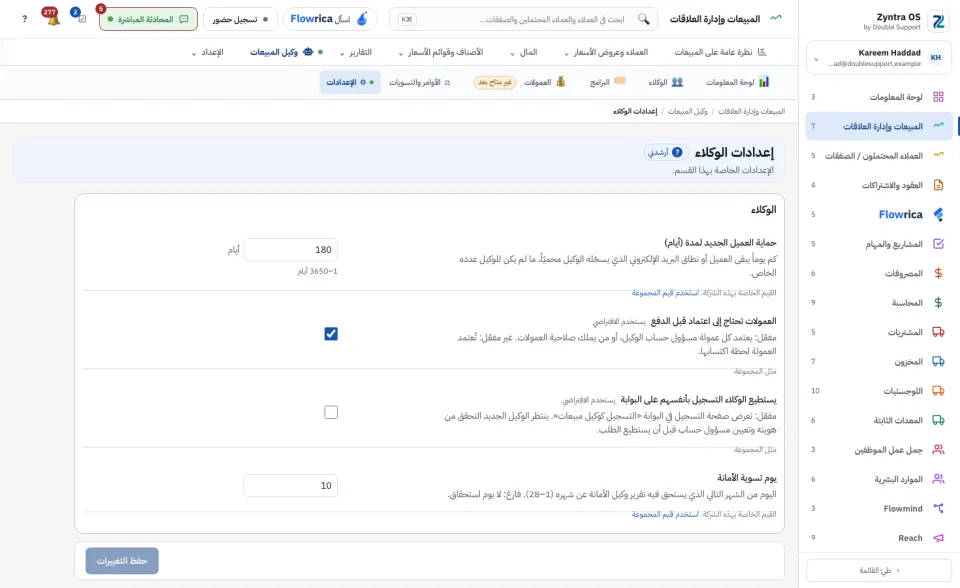Open the tasks checklist icon with badge 2
The width and height of the screenshot is (960, 588).
[x=80, y=18]
